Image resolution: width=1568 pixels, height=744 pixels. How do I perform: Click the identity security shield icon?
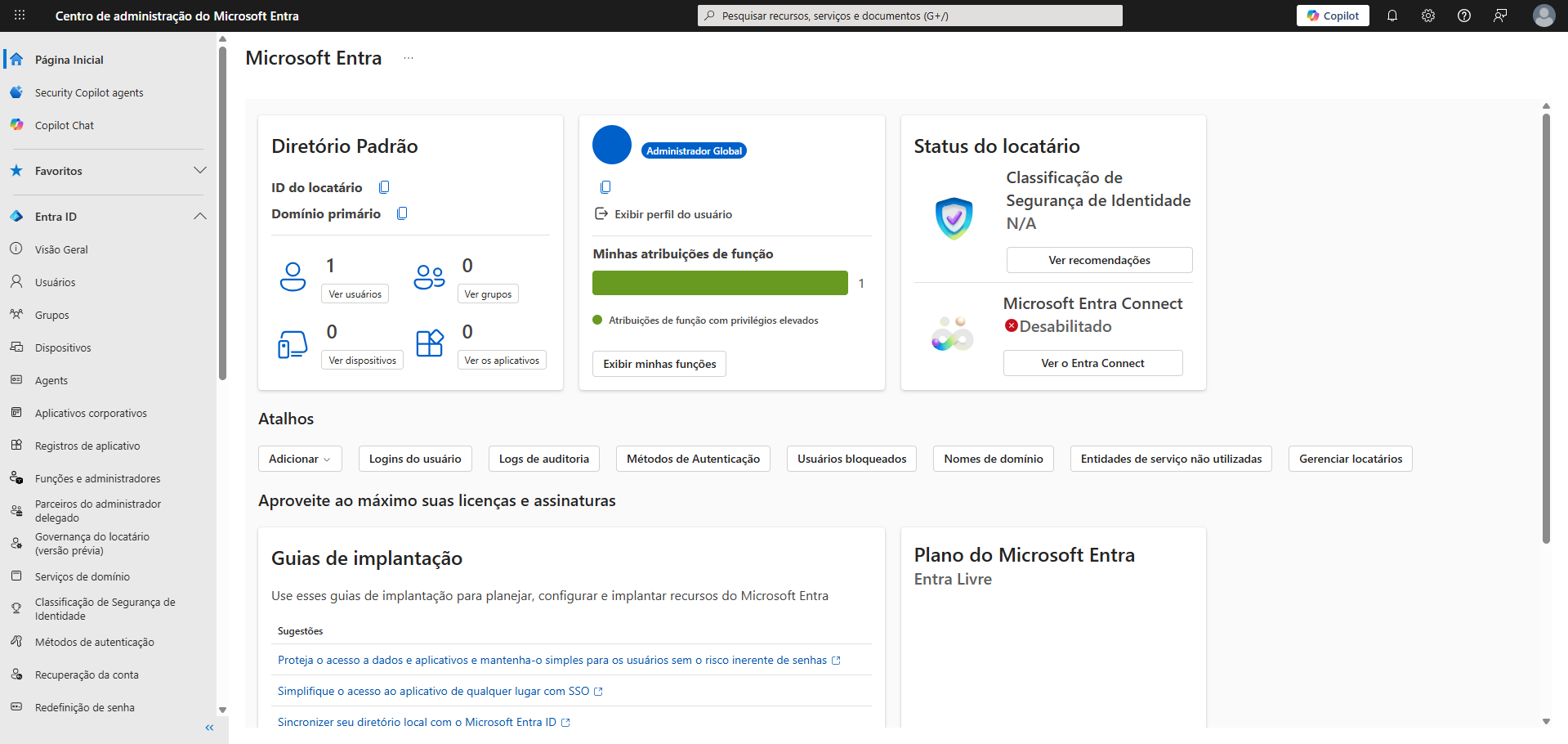[954, 218]
